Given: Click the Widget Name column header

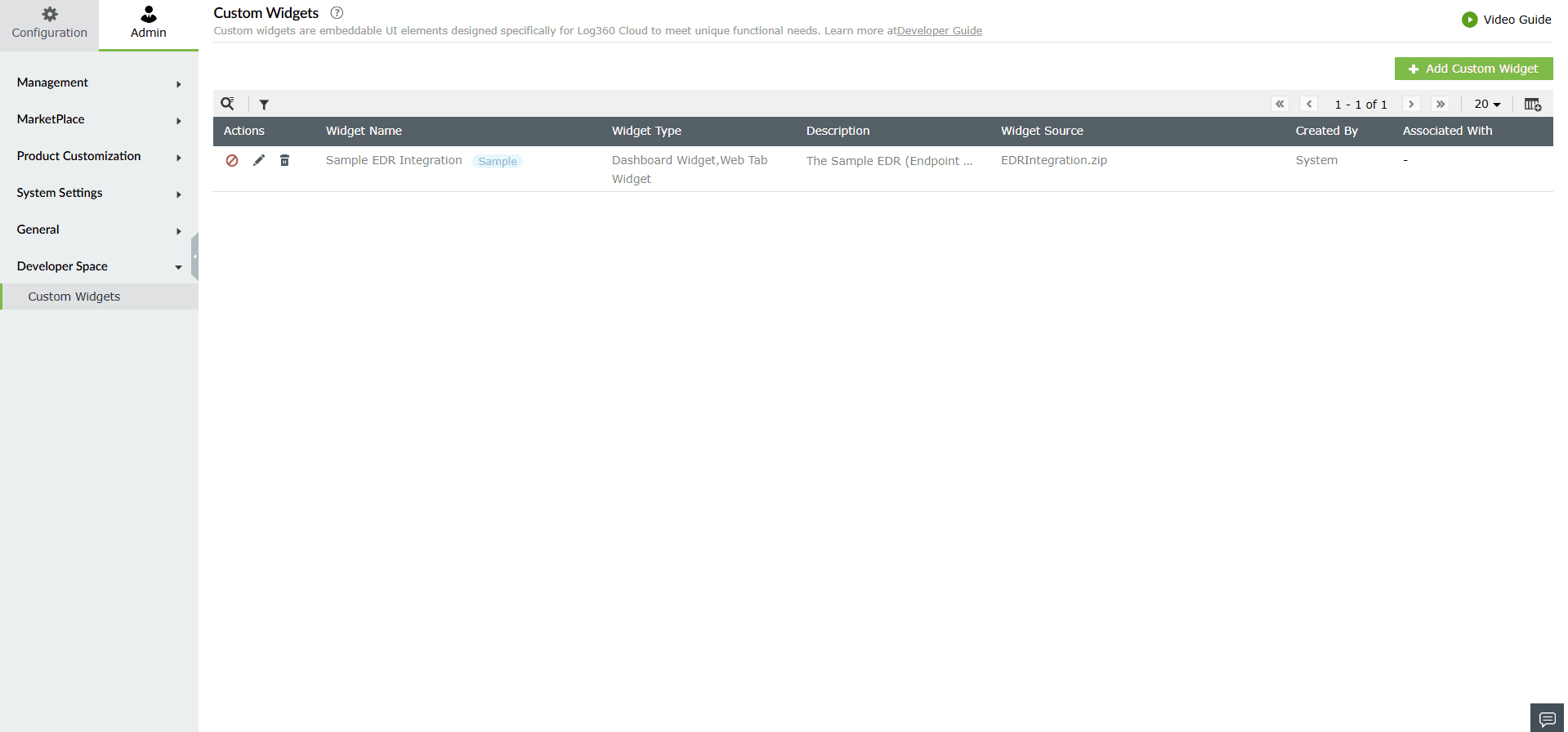Looking at the screenshot, I should point(364,131).
